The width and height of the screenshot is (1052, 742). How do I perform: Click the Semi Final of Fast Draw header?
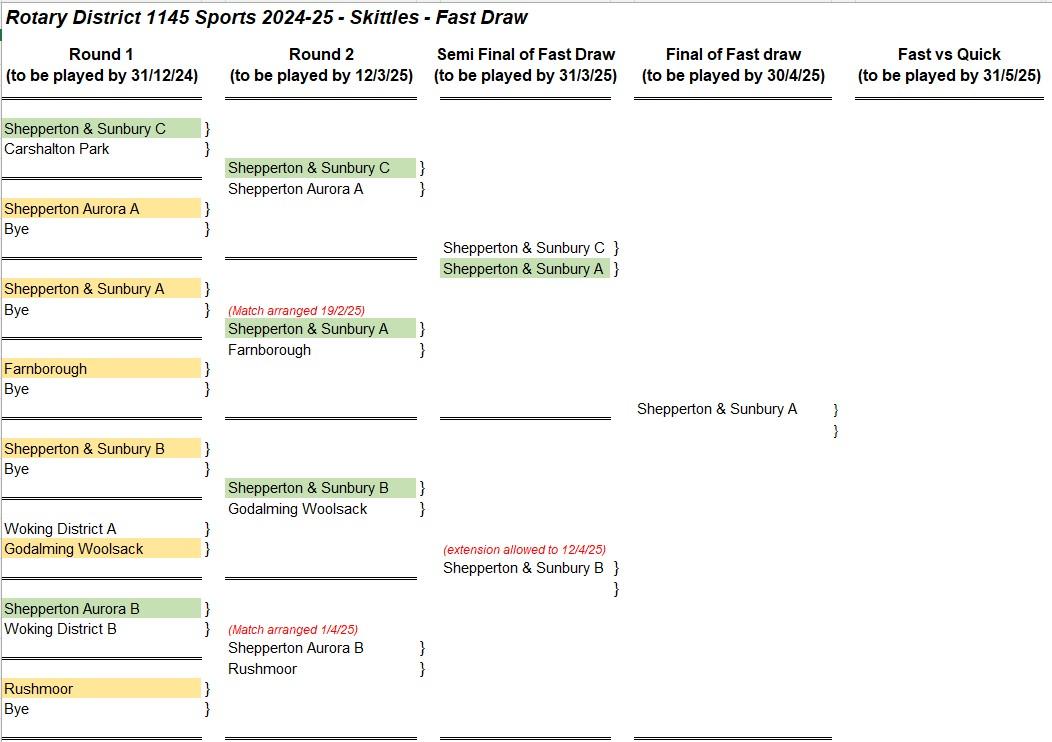point(525,64)
